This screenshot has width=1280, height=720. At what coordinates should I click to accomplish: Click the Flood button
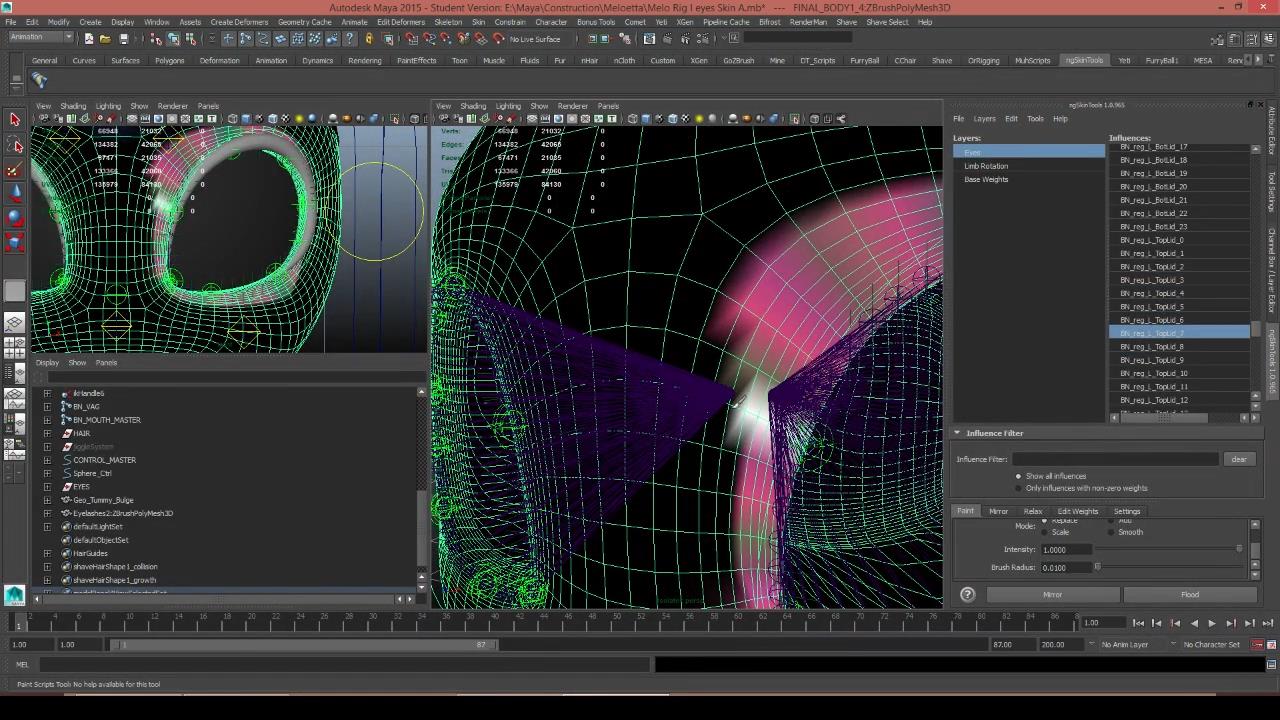[x=1189, y=595]
